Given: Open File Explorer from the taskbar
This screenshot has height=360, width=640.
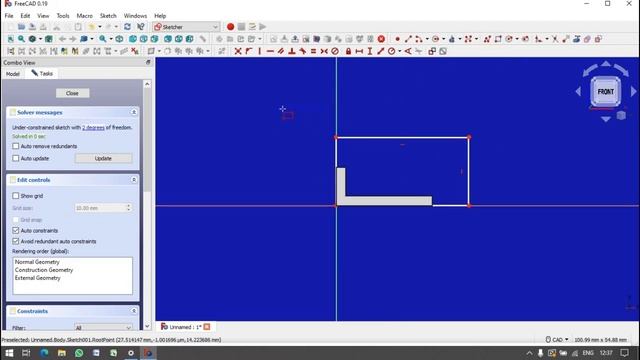Looking at the screenshot, I should (62, 353).
